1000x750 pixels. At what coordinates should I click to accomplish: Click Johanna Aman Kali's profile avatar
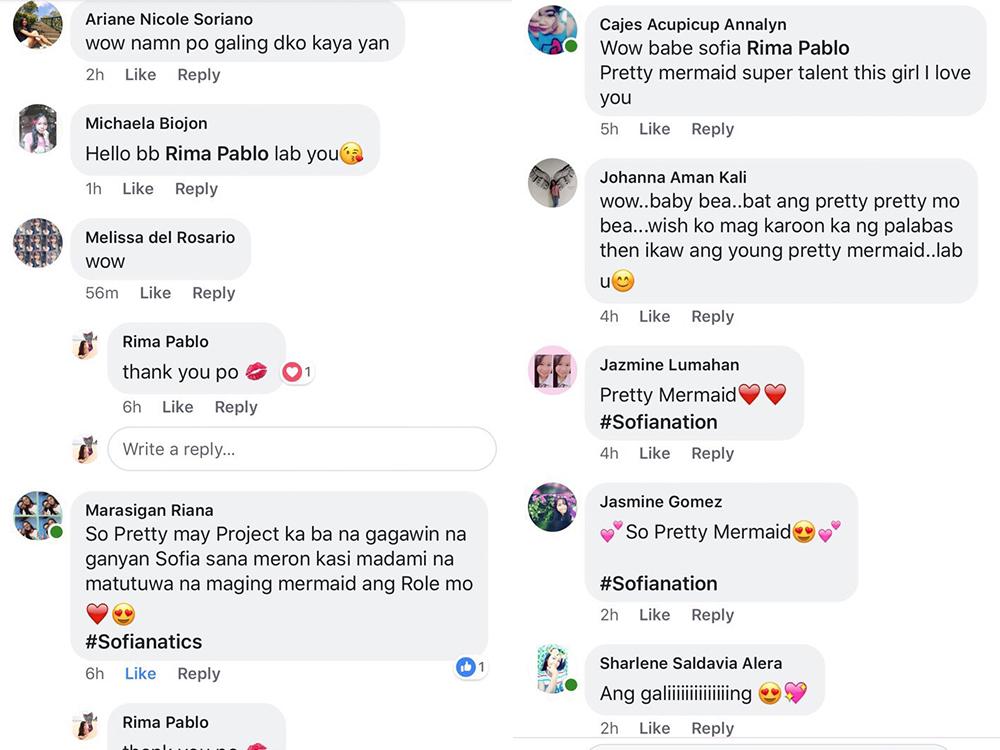[x=553, y=183]
